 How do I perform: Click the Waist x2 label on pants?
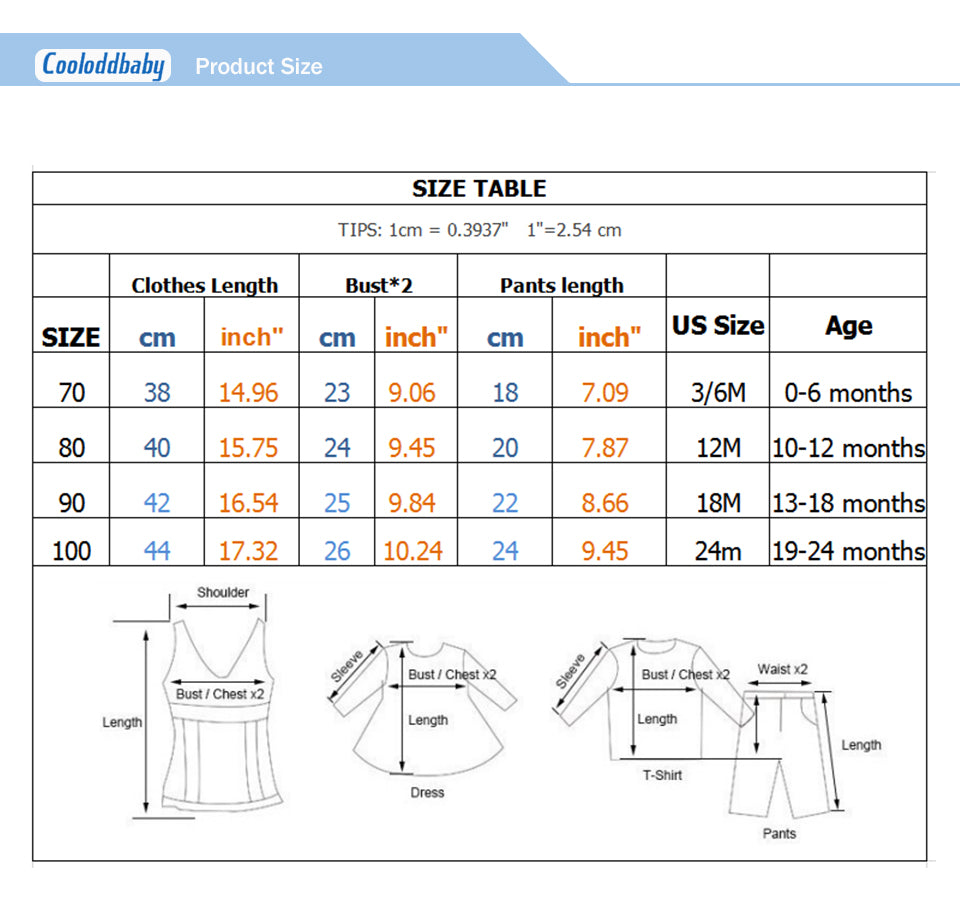[783, 669]
